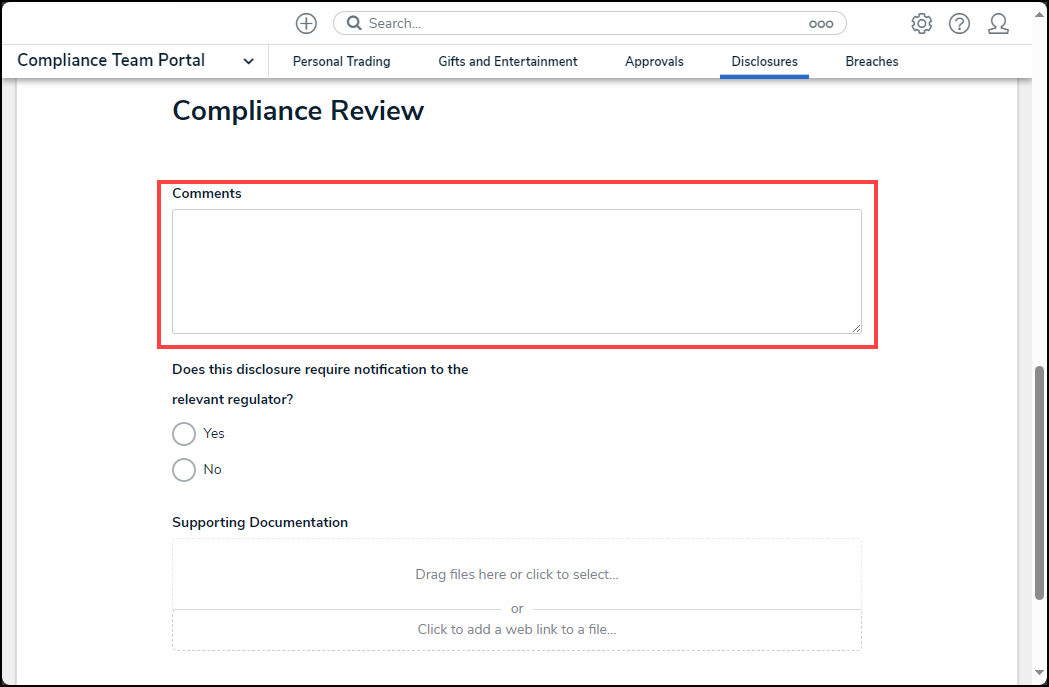Open the search options ellipsis icon
Image resolution: width=1049 pixels, height=687 pixels.
(820, 24)
